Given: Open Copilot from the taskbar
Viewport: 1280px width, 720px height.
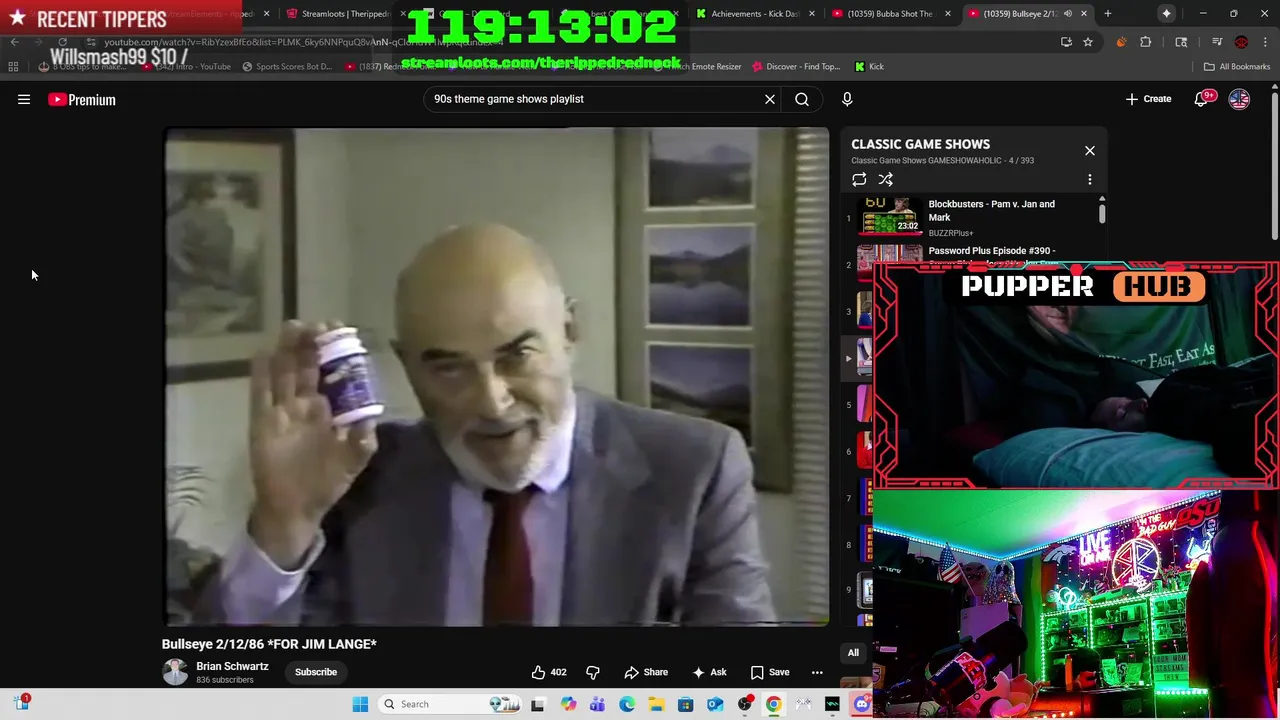Looking at the screenshot, I should 569,704.
